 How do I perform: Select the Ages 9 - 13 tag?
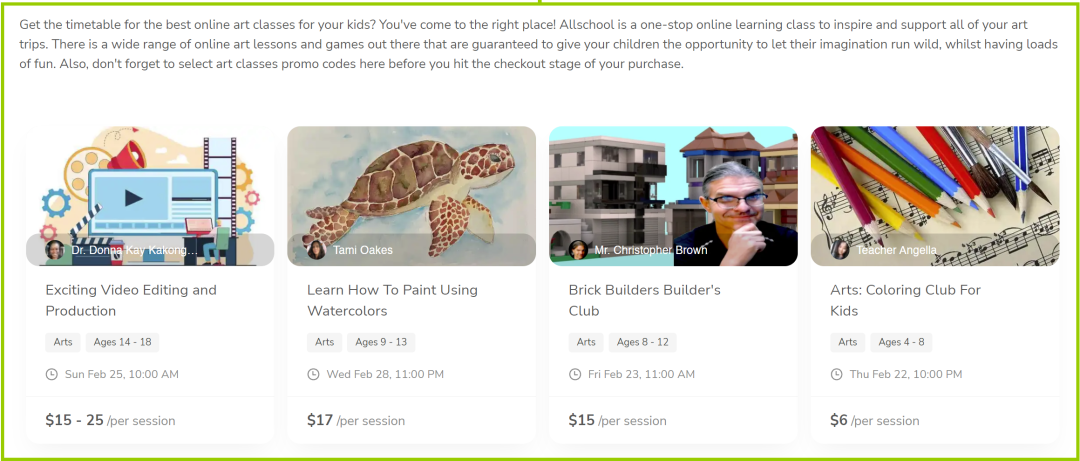point(381,342)
